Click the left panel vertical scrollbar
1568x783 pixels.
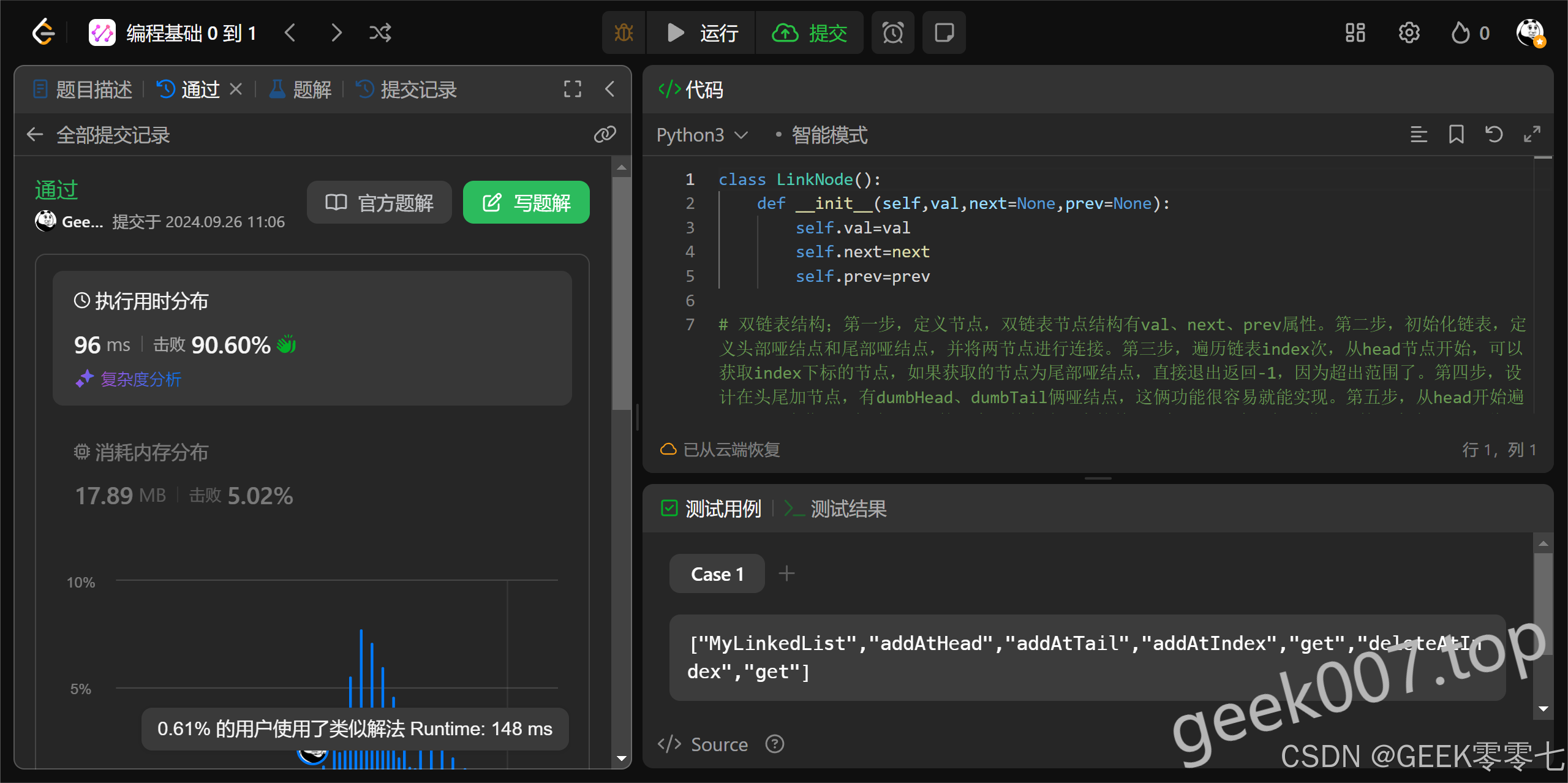coord(621,294)
